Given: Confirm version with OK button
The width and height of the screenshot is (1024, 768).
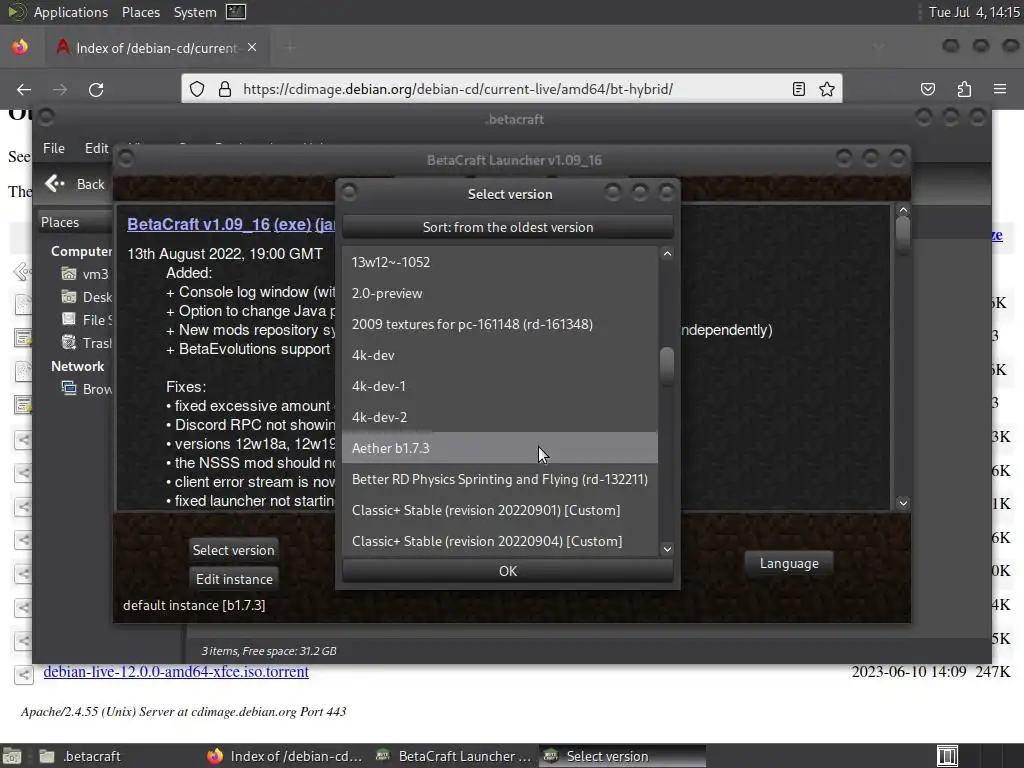Looking at the screenshot, I should click(x=507, y=571).
